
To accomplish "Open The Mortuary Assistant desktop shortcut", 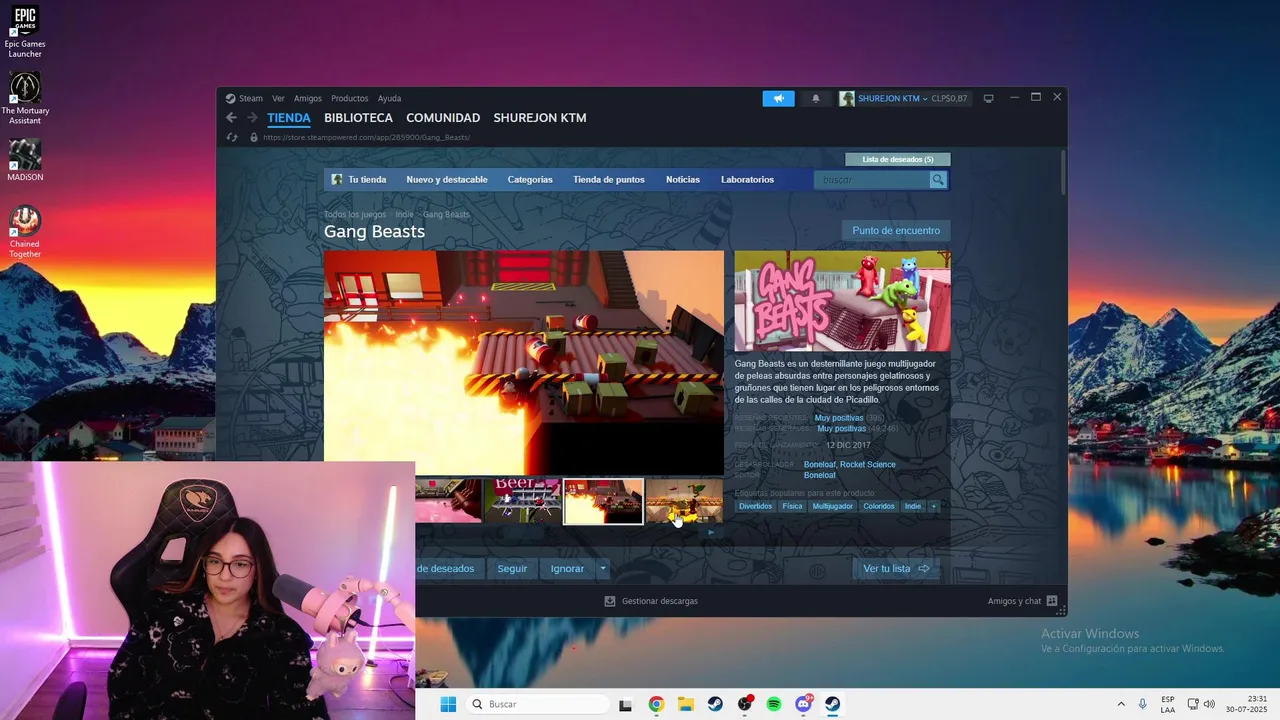I will [25, 98].
